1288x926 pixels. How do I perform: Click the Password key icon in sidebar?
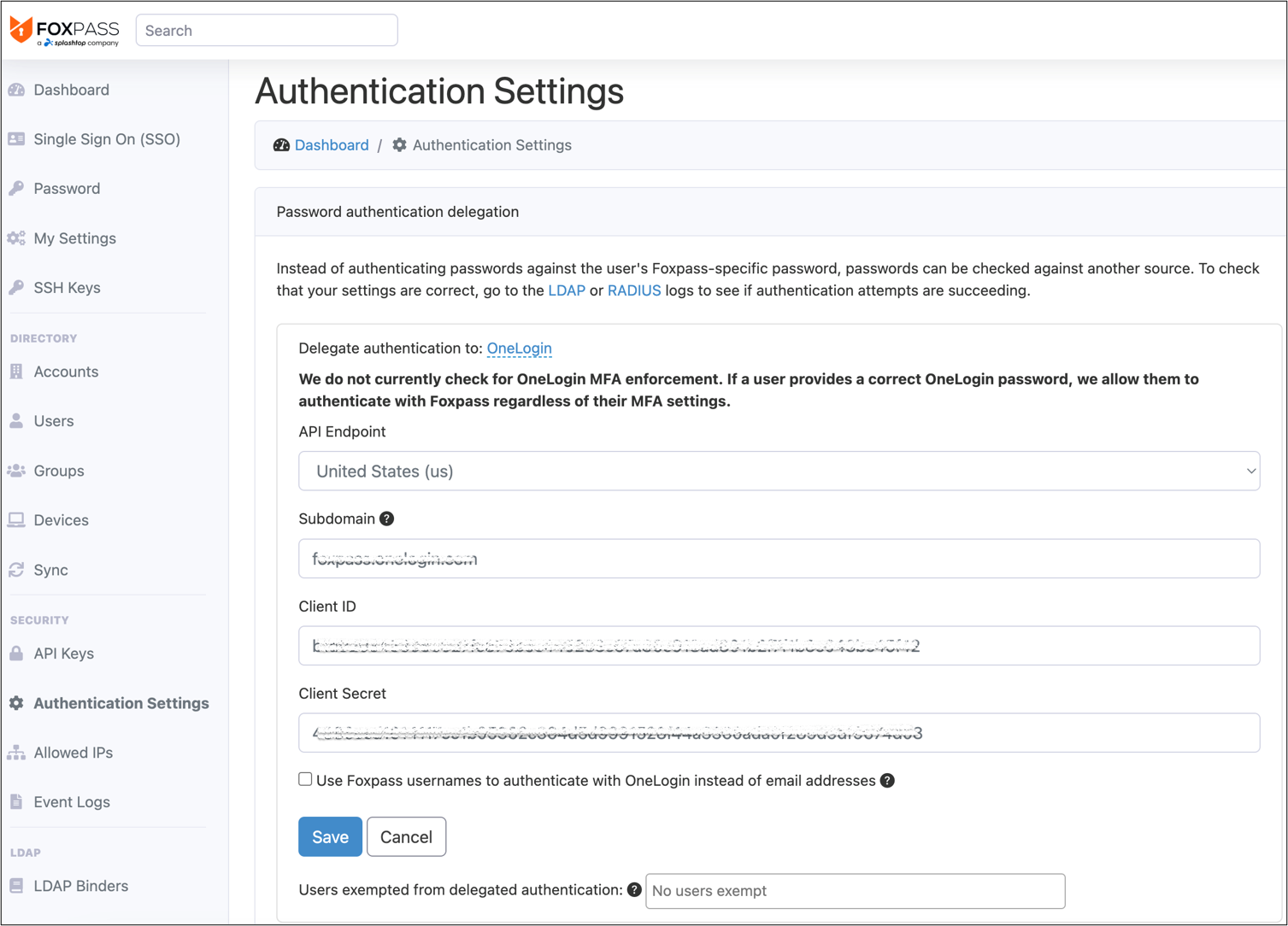coord(16,189)
